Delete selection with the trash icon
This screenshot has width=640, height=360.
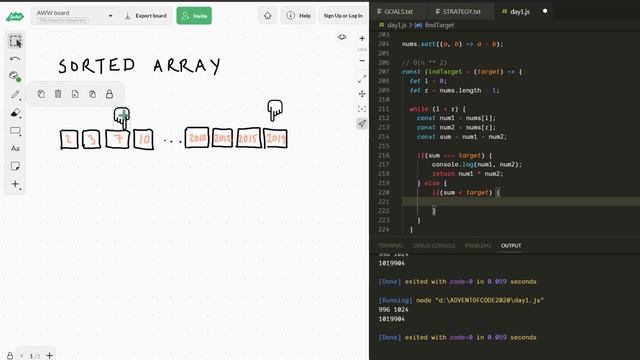[58, 94]
